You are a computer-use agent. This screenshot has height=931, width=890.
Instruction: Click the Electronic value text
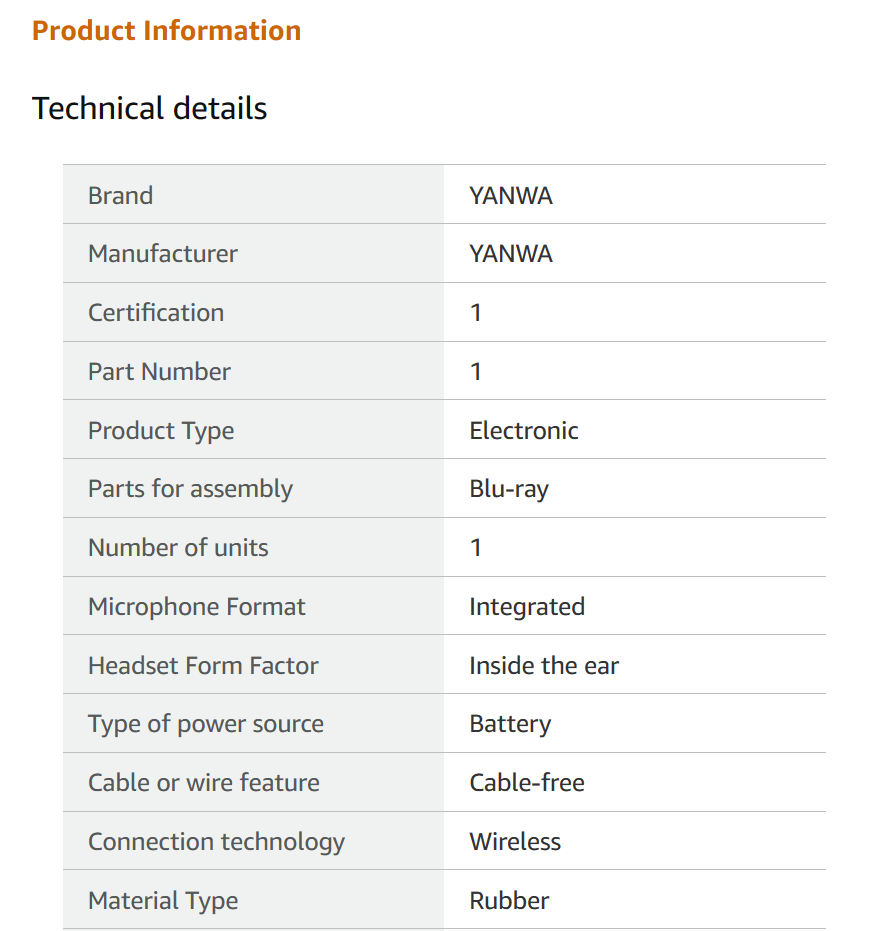tap(524, 430)
